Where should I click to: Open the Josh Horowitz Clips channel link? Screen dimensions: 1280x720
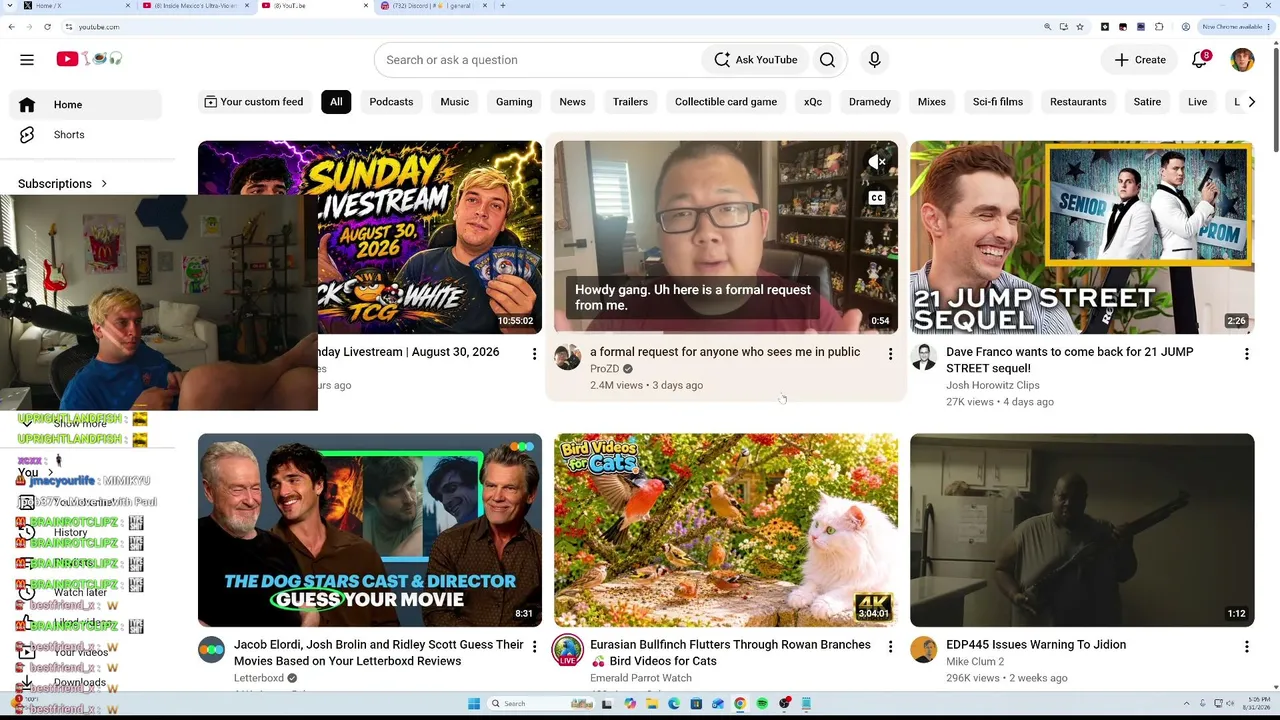pos(993,385)
